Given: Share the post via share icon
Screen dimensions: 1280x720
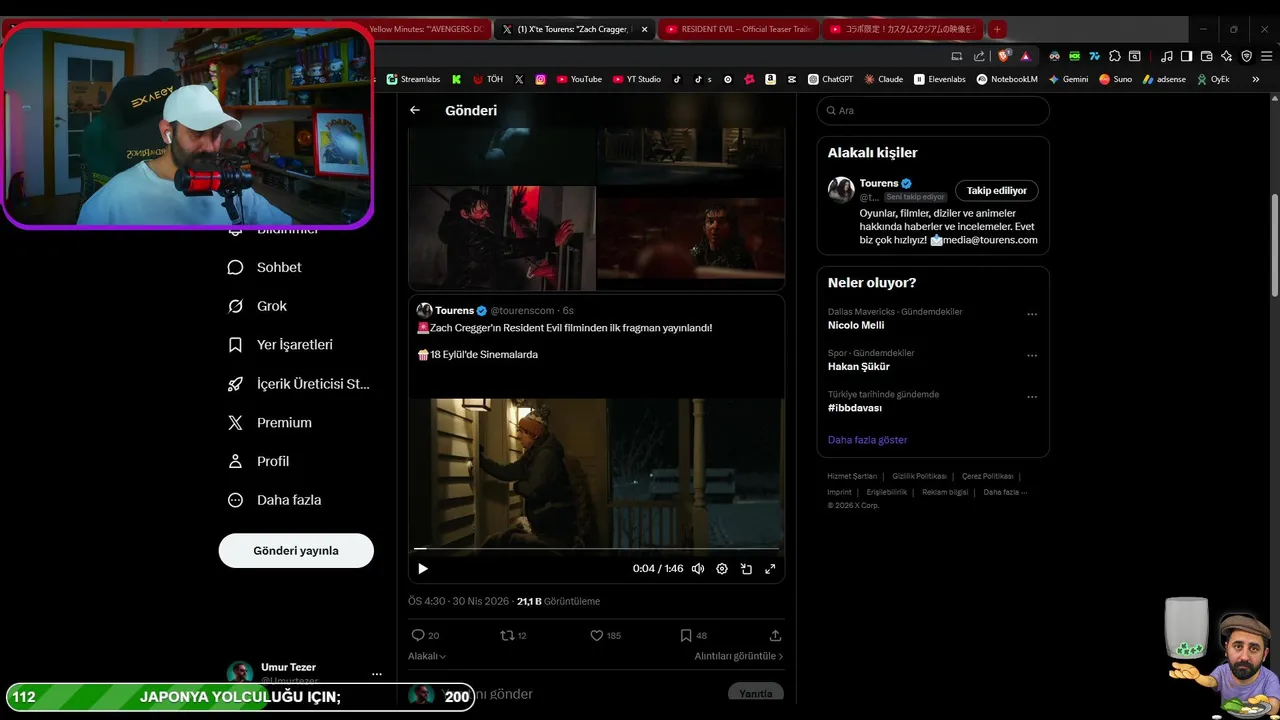Looking at the screenshot, I should click(775, 635).
